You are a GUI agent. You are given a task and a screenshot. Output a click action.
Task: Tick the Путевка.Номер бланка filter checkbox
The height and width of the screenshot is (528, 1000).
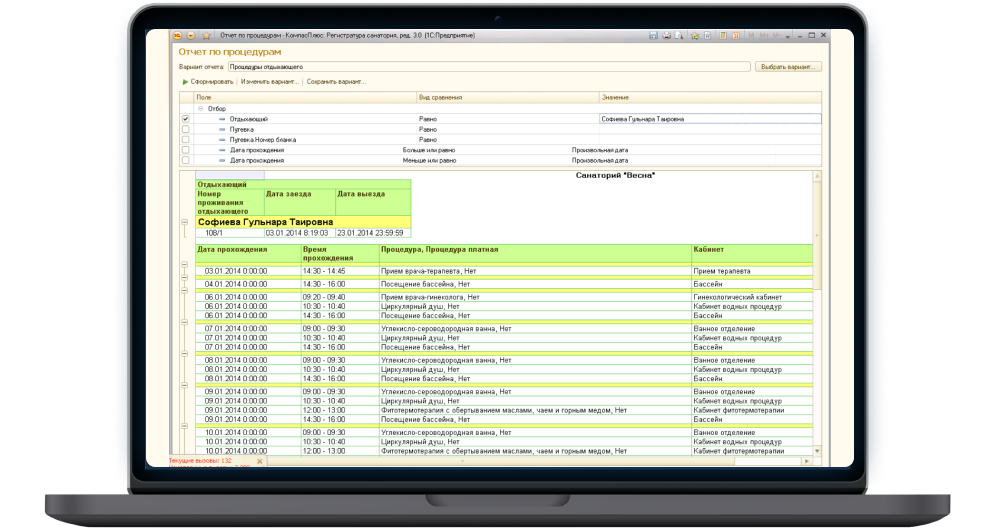click(185, 140)
